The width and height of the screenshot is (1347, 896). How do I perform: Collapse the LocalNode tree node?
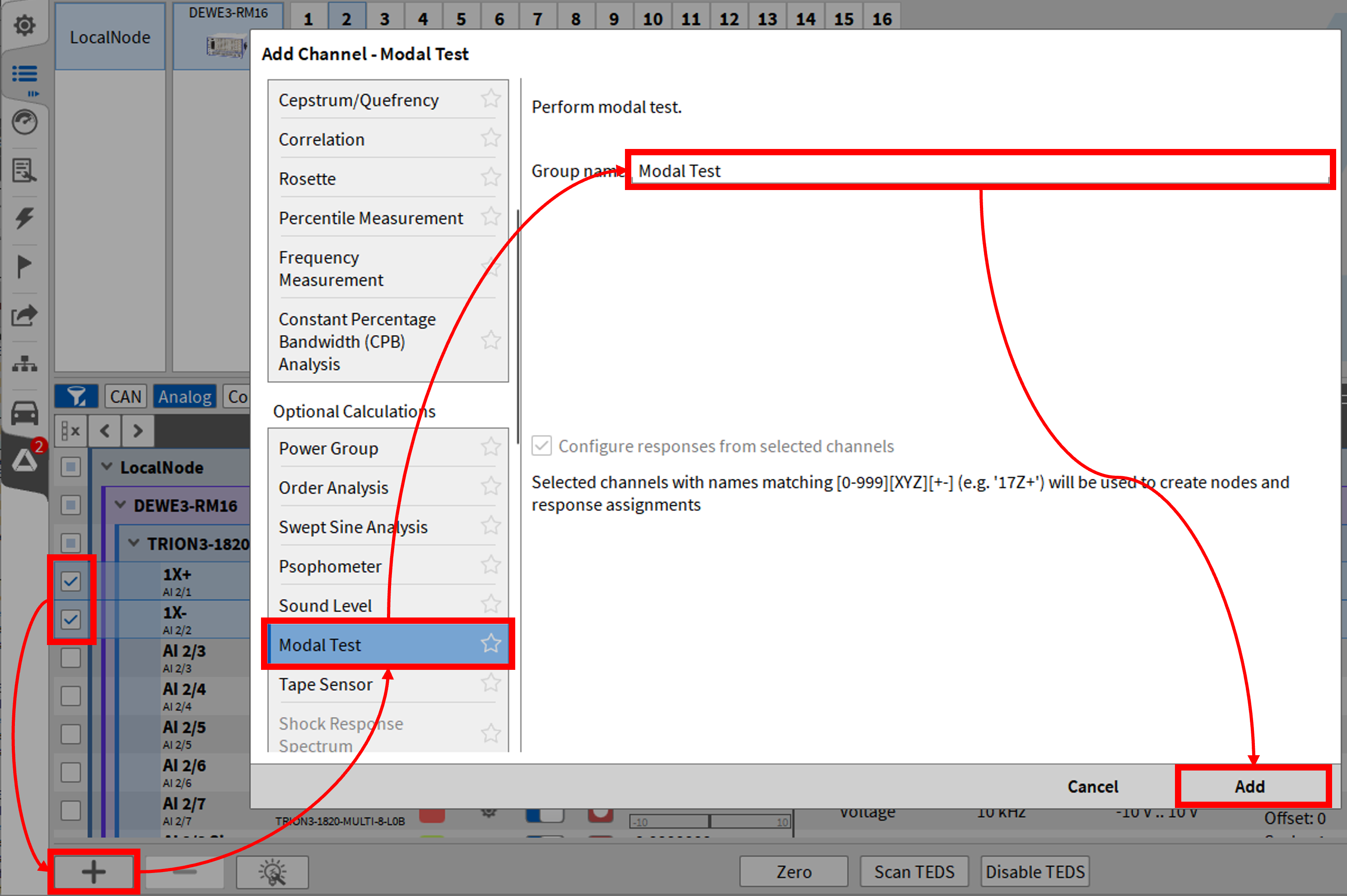click(x=106, y=467)
